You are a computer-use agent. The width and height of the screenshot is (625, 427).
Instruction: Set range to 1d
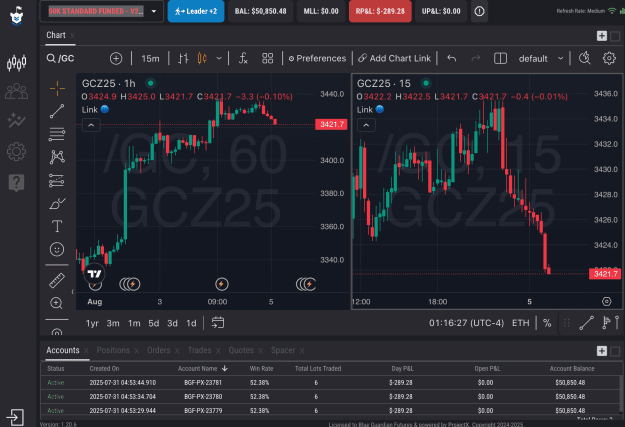pos(191,323)
